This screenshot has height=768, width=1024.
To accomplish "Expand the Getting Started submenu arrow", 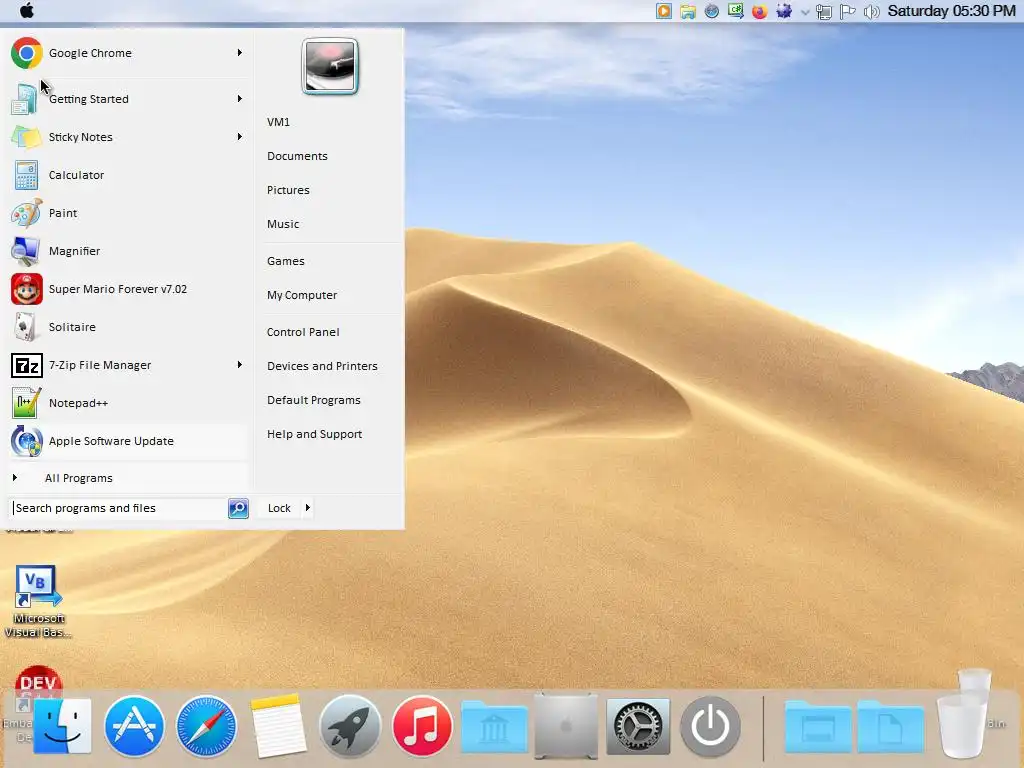I will [x=240, y=99].
